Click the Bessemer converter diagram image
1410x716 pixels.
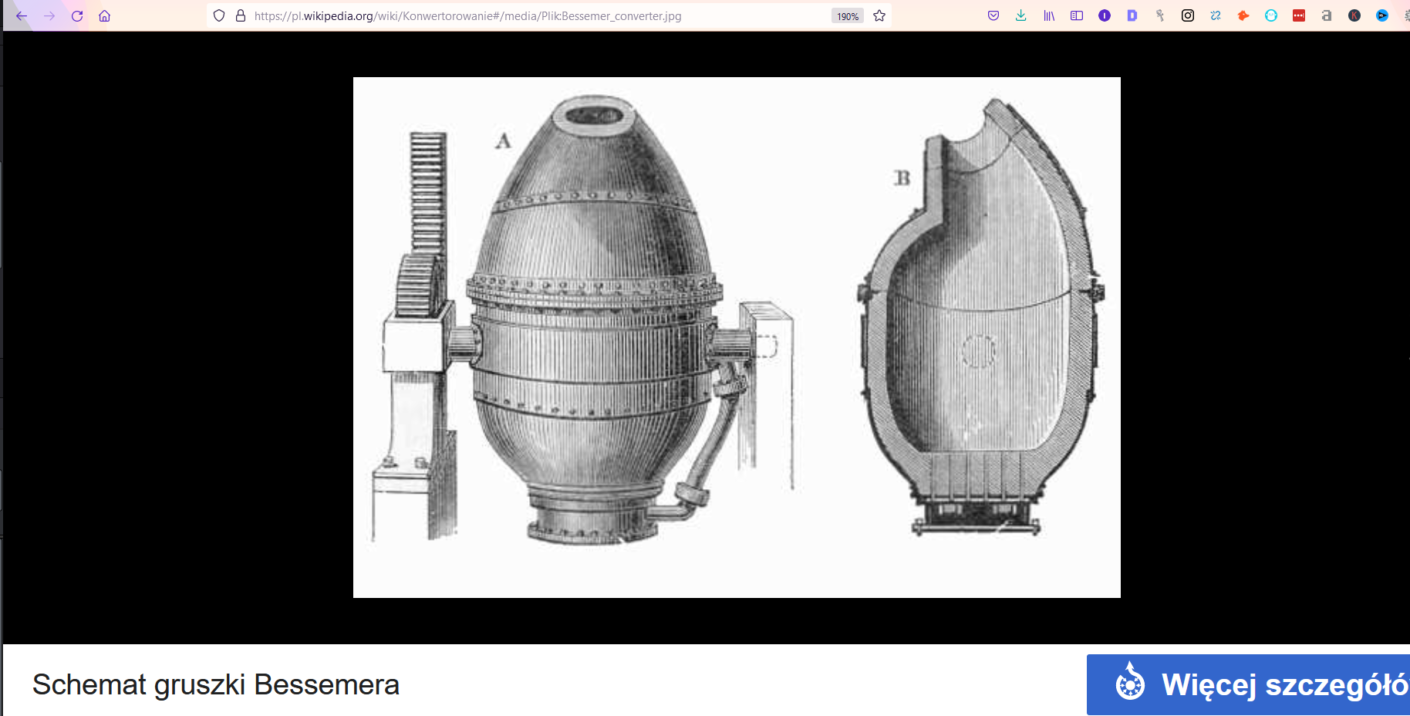click(736, 337)
